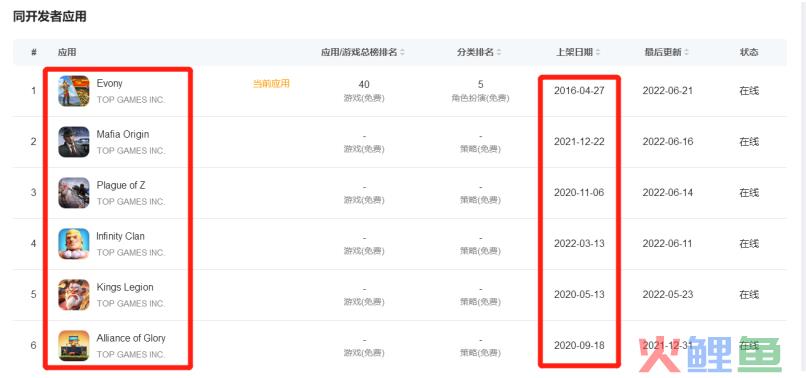Screen dimensions: 806x378
Task: Open the Kings Legion app icon
Action: tap(74, 295)
